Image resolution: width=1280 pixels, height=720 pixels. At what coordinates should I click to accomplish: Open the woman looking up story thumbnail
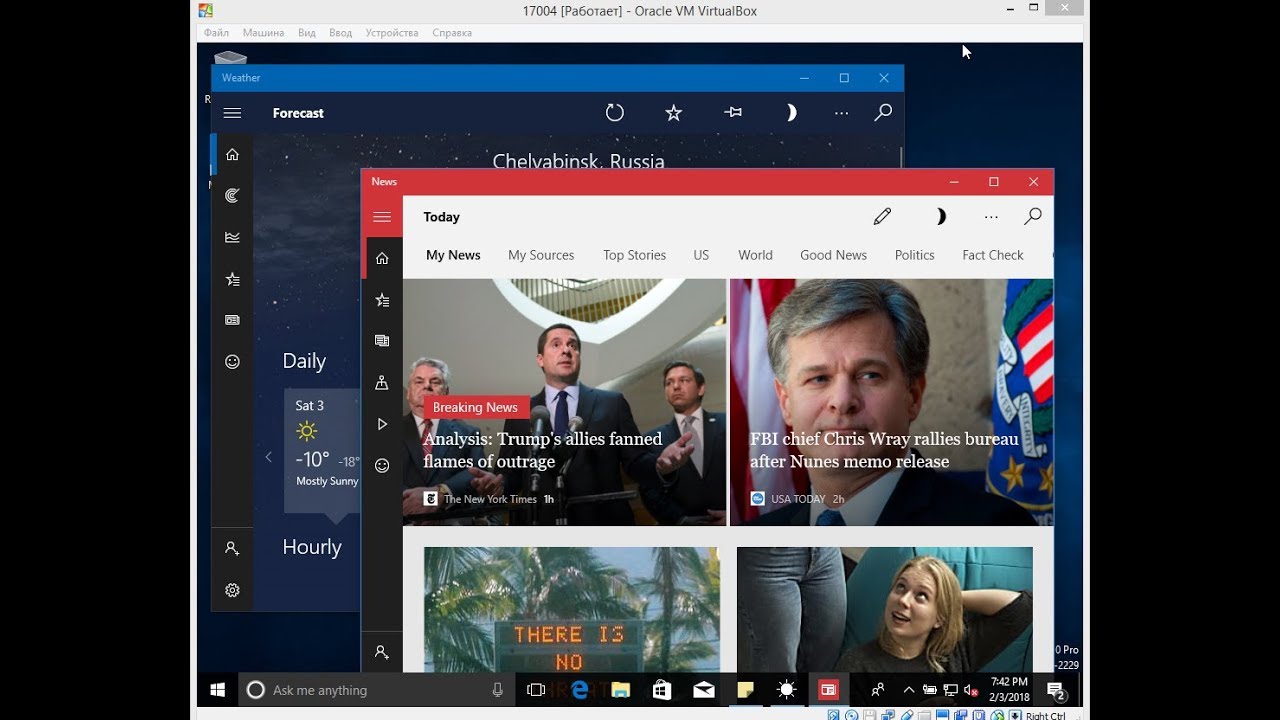click(884, 609)
